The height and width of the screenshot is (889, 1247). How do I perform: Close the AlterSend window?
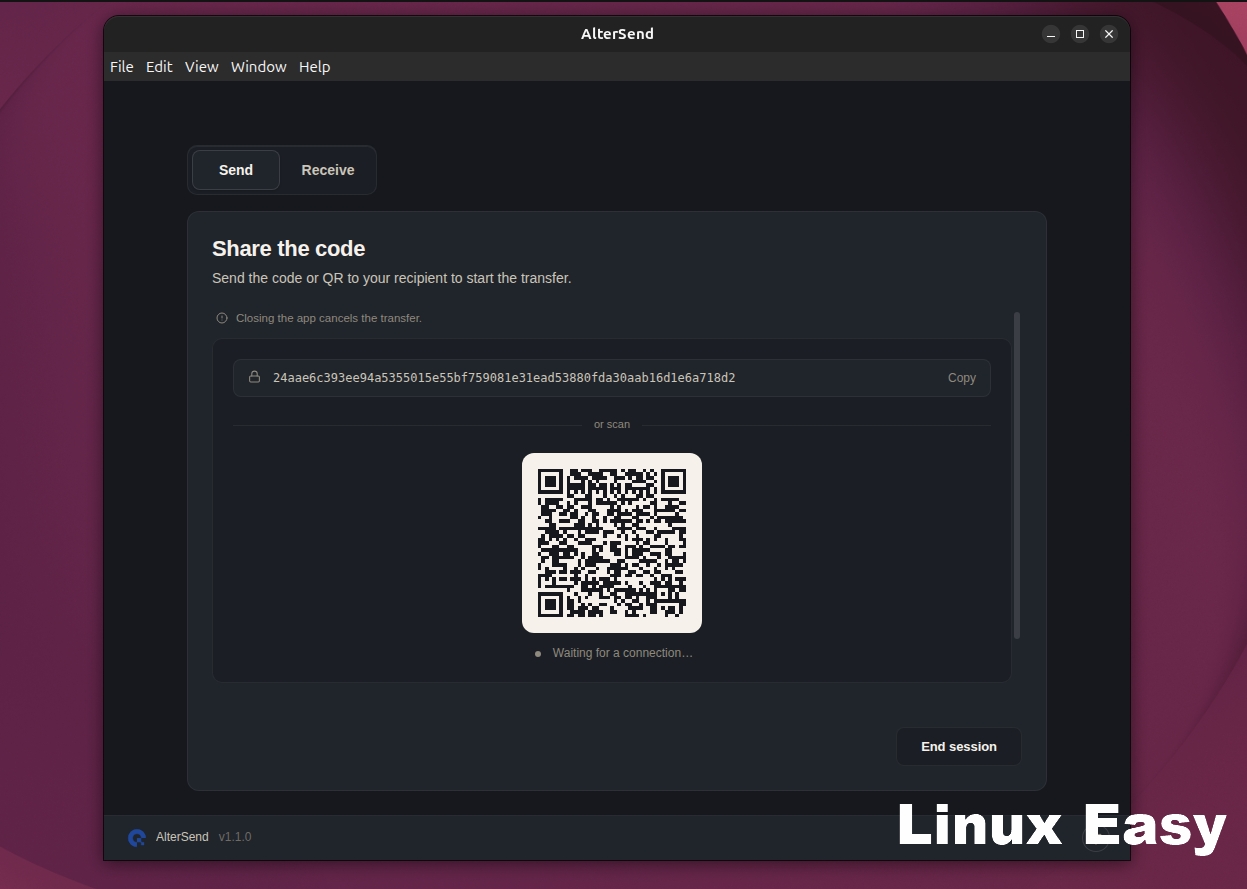click(1109, 34)
